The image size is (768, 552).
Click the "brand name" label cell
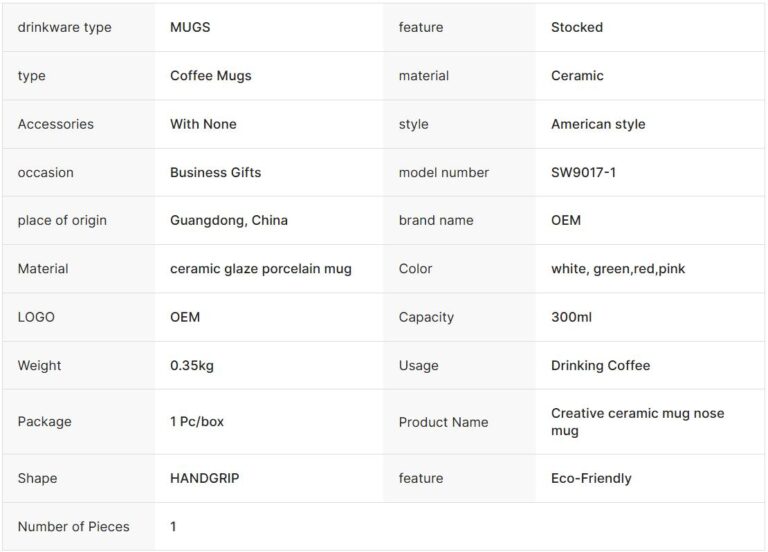436,220
